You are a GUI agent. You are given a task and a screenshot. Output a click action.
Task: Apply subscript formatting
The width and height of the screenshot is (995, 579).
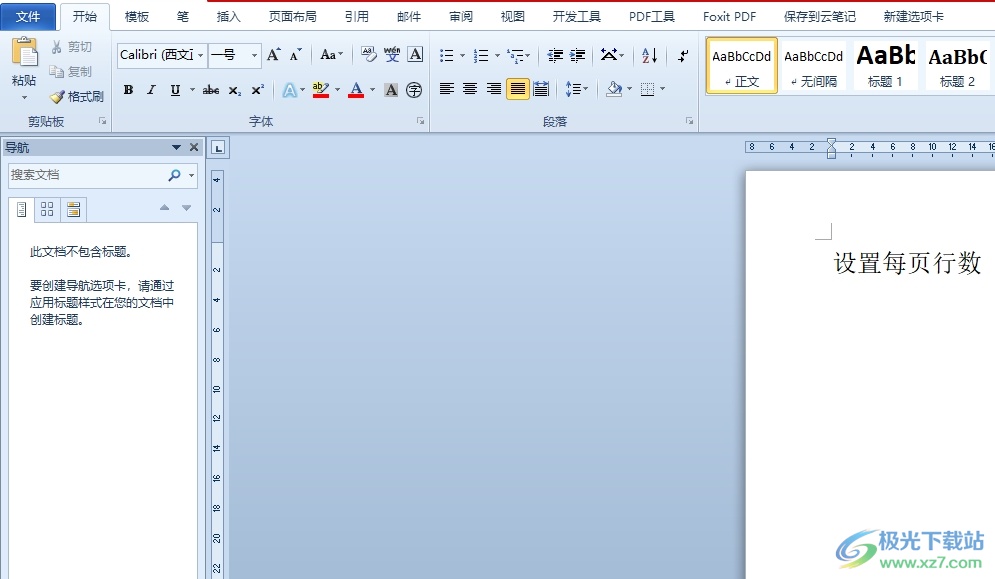coord(235,90)
